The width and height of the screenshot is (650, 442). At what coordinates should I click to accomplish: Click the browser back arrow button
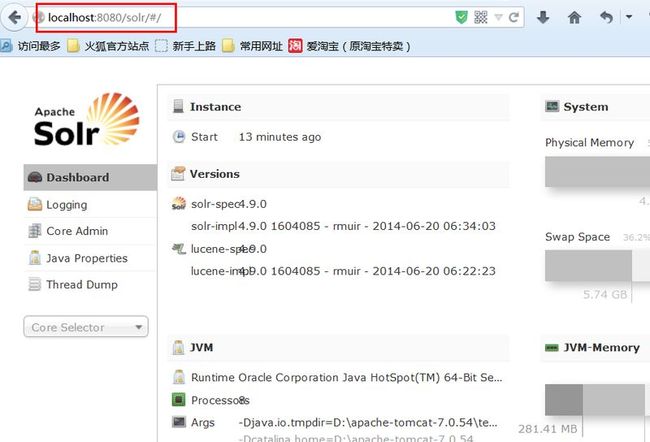[14, 17]
